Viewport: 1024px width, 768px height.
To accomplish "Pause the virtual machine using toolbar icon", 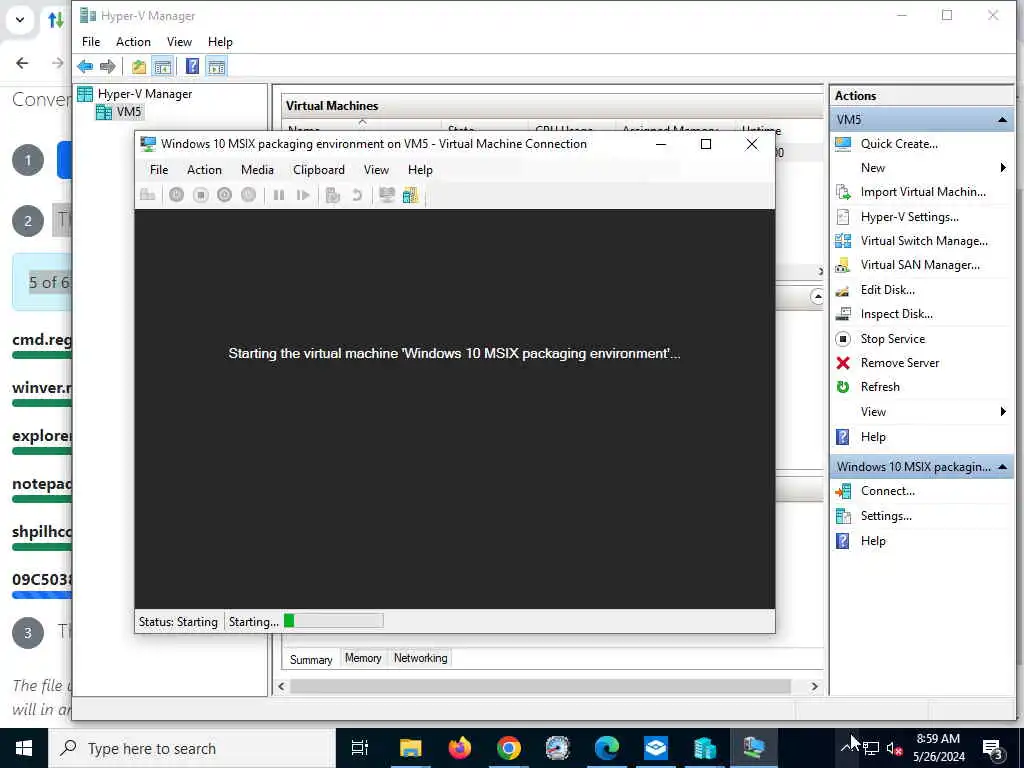I will (x=279, y=195).
